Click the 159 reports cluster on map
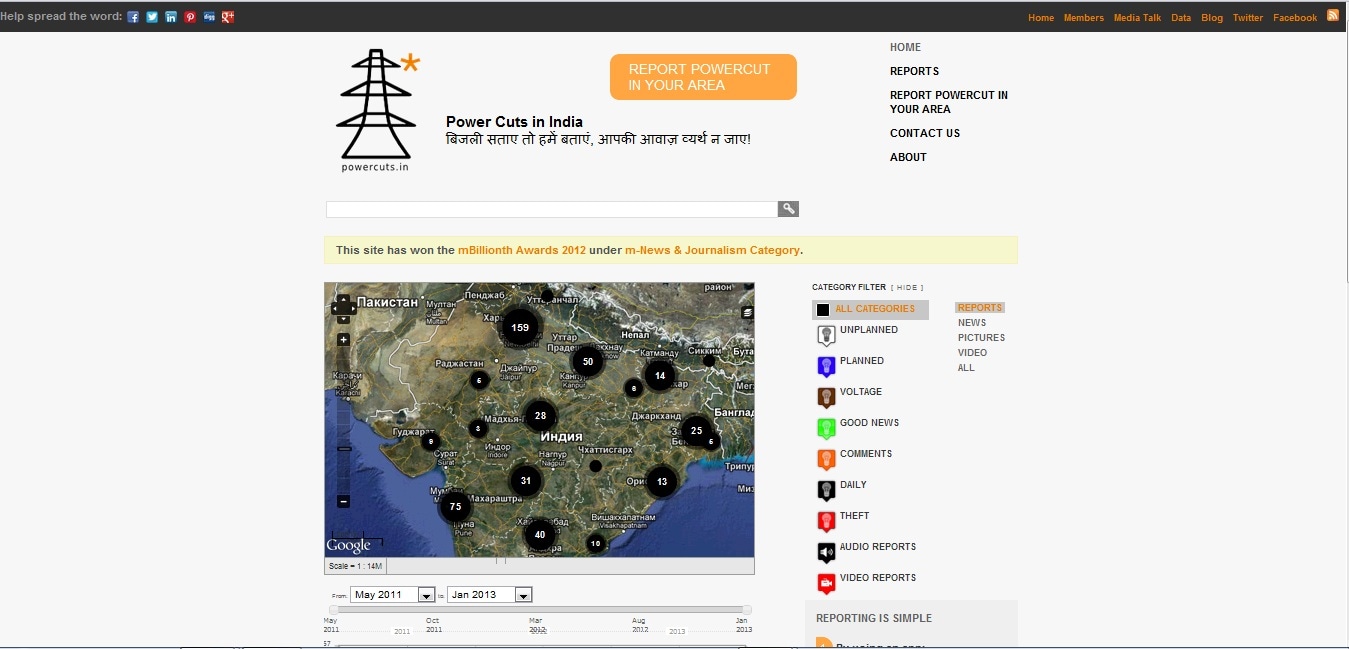1349x649 pixels. pos(520,327)
